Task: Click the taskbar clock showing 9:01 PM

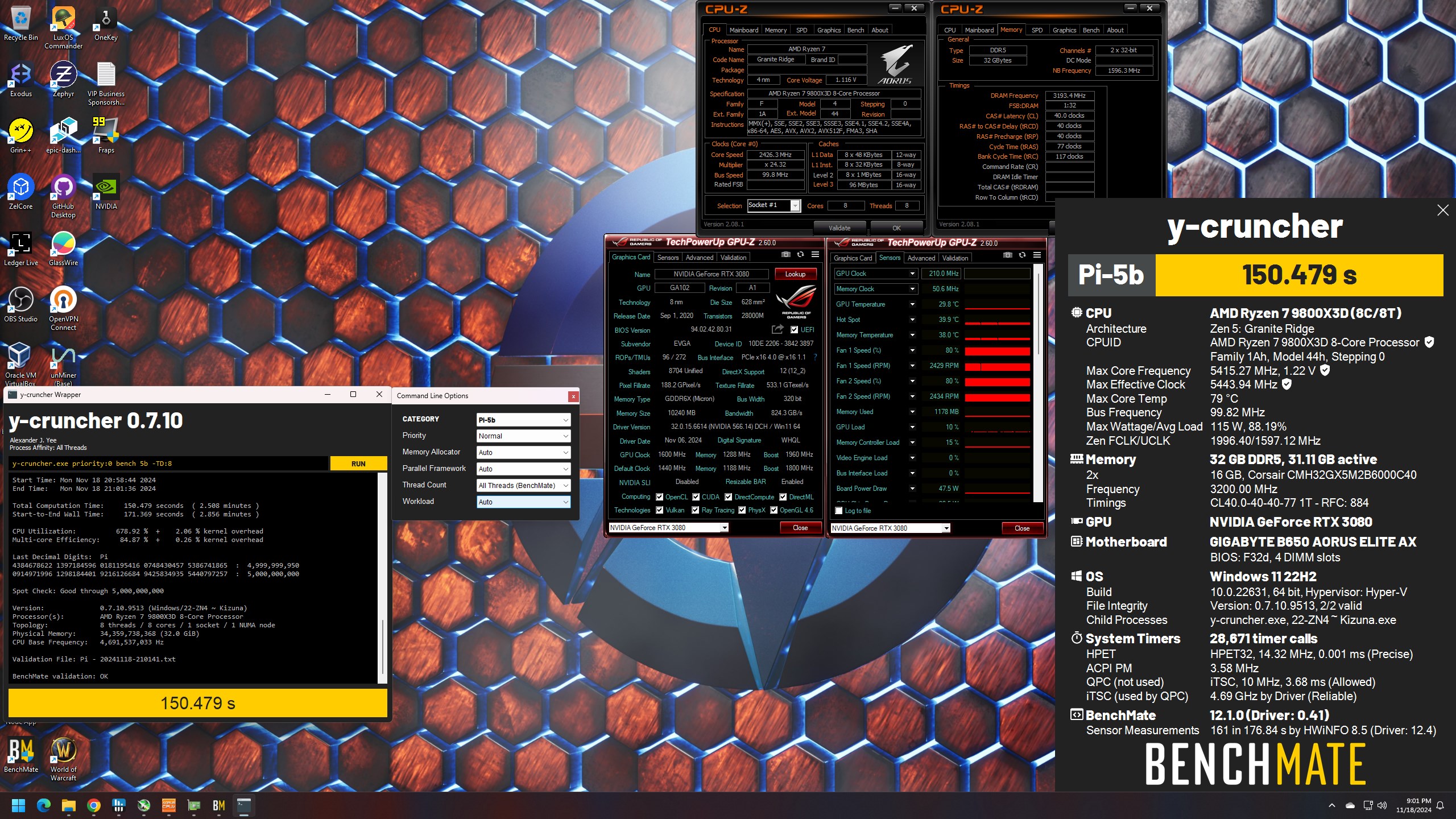Action: [1413, 805]
